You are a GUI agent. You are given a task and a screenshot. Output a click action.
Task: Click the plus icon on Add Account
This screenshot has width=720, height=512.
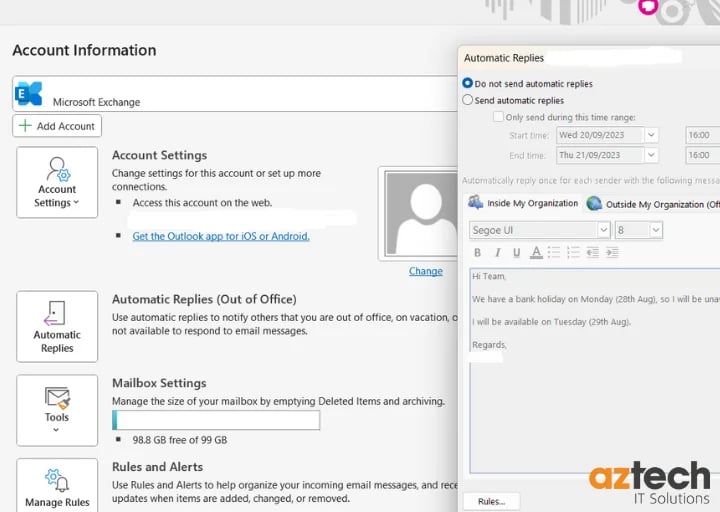pos(25,125)
